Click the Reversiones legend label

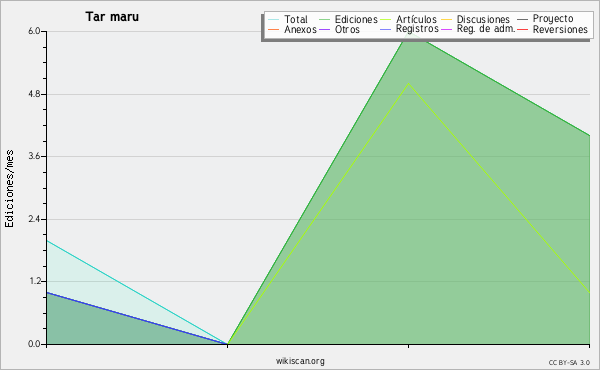(x=560, y=29)
